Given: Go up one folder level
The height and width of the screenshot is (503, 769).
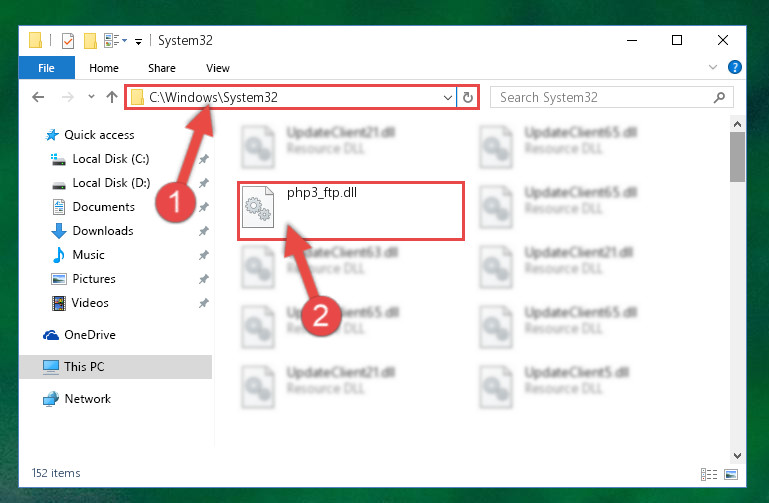Looking at the screenshot, I should click(x=112, y=97).
